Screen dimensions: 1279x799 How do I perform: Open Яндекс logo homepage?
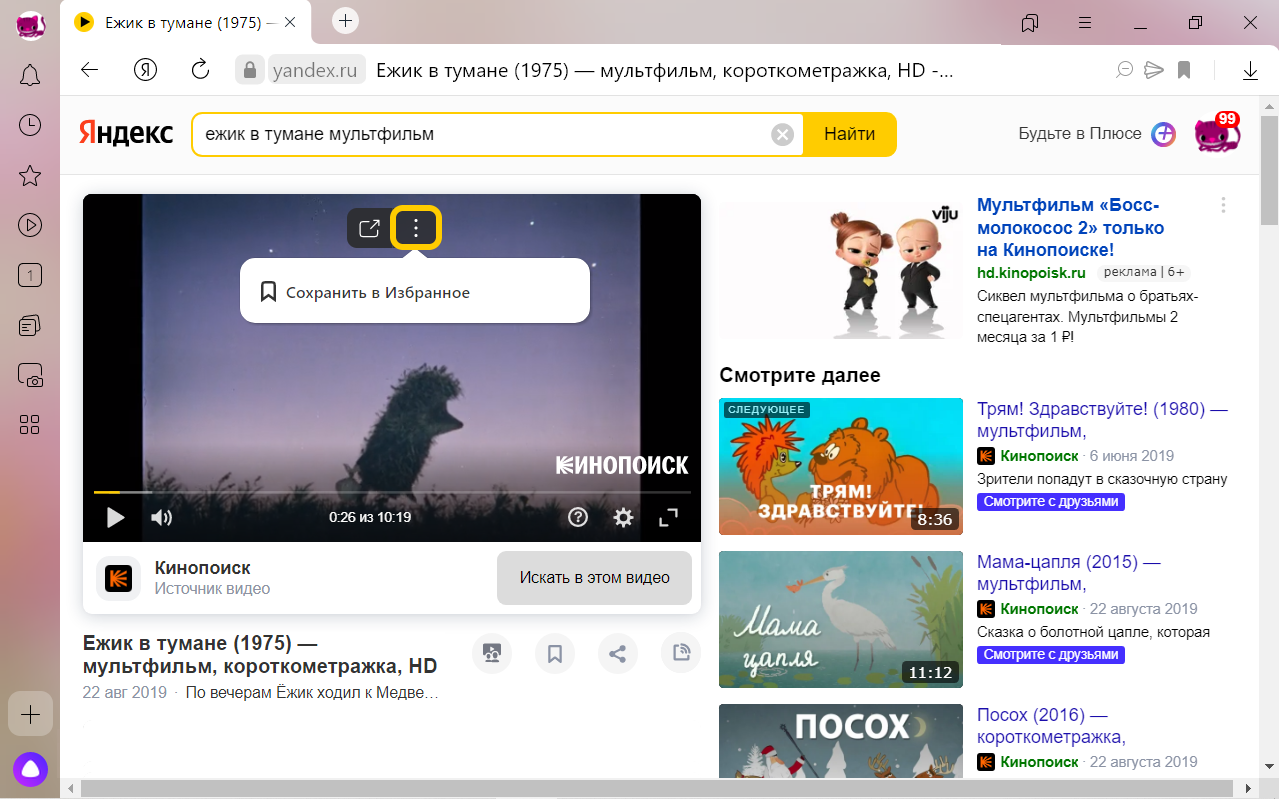pos(126,134)
